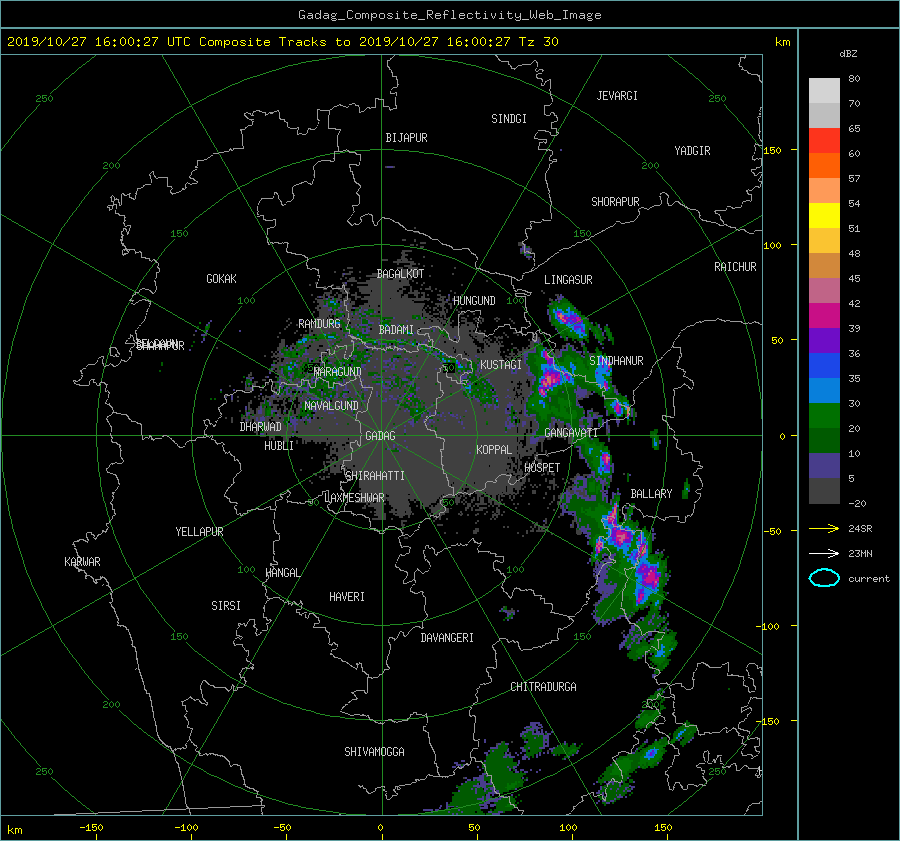
Task: Click the 'km' unit label at bottom-left
Action: [x=14, y=830]
